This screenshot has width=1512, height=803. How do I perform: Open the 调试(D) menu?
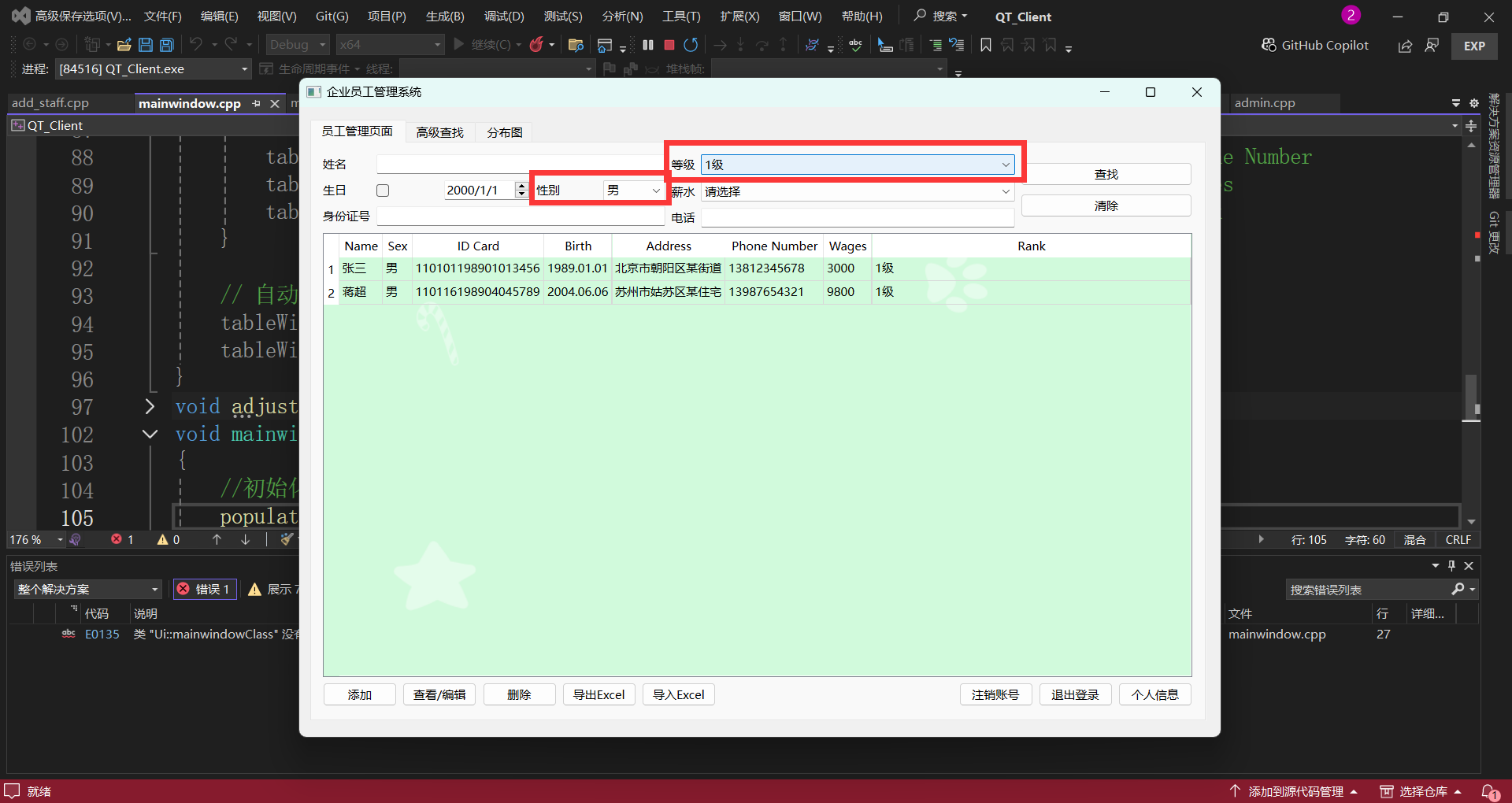503,17
